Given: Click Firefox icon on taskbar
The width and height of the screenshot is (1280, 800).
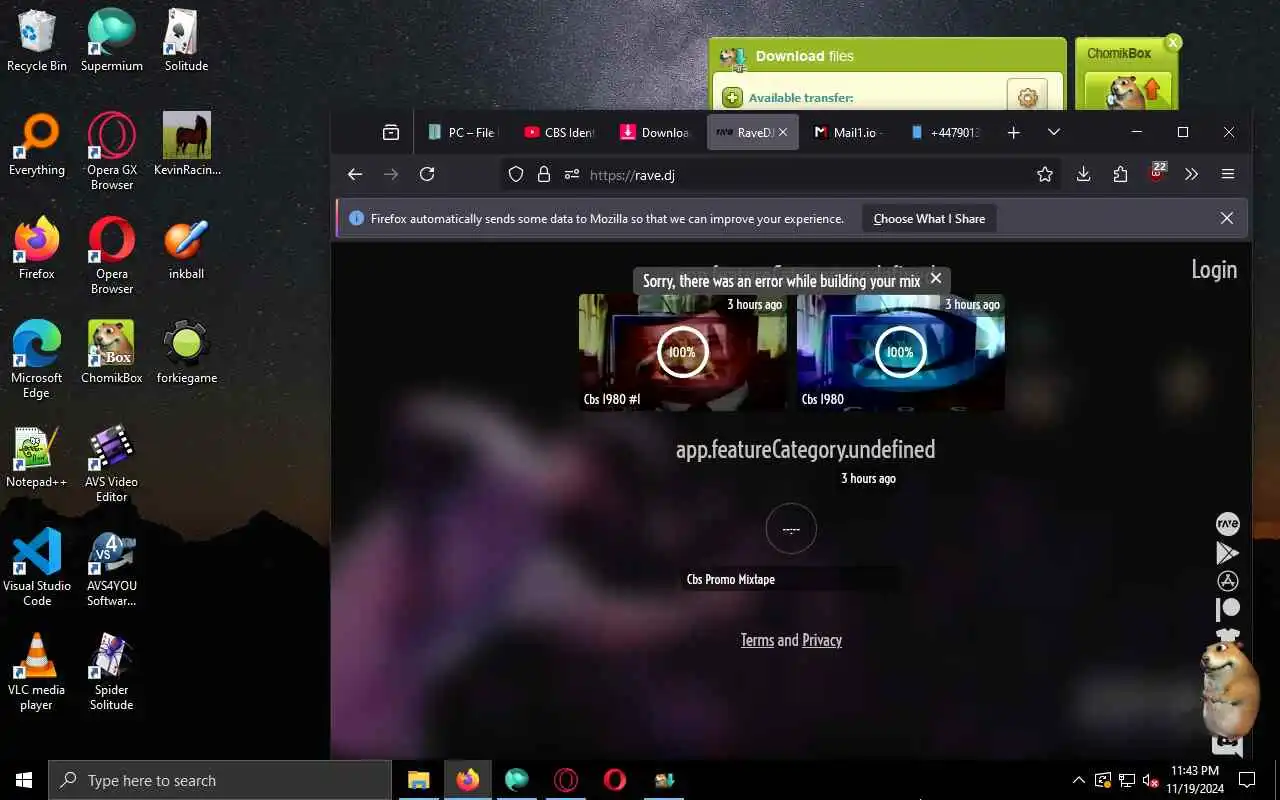Looking at the screenshot, I should coord(467,780).
